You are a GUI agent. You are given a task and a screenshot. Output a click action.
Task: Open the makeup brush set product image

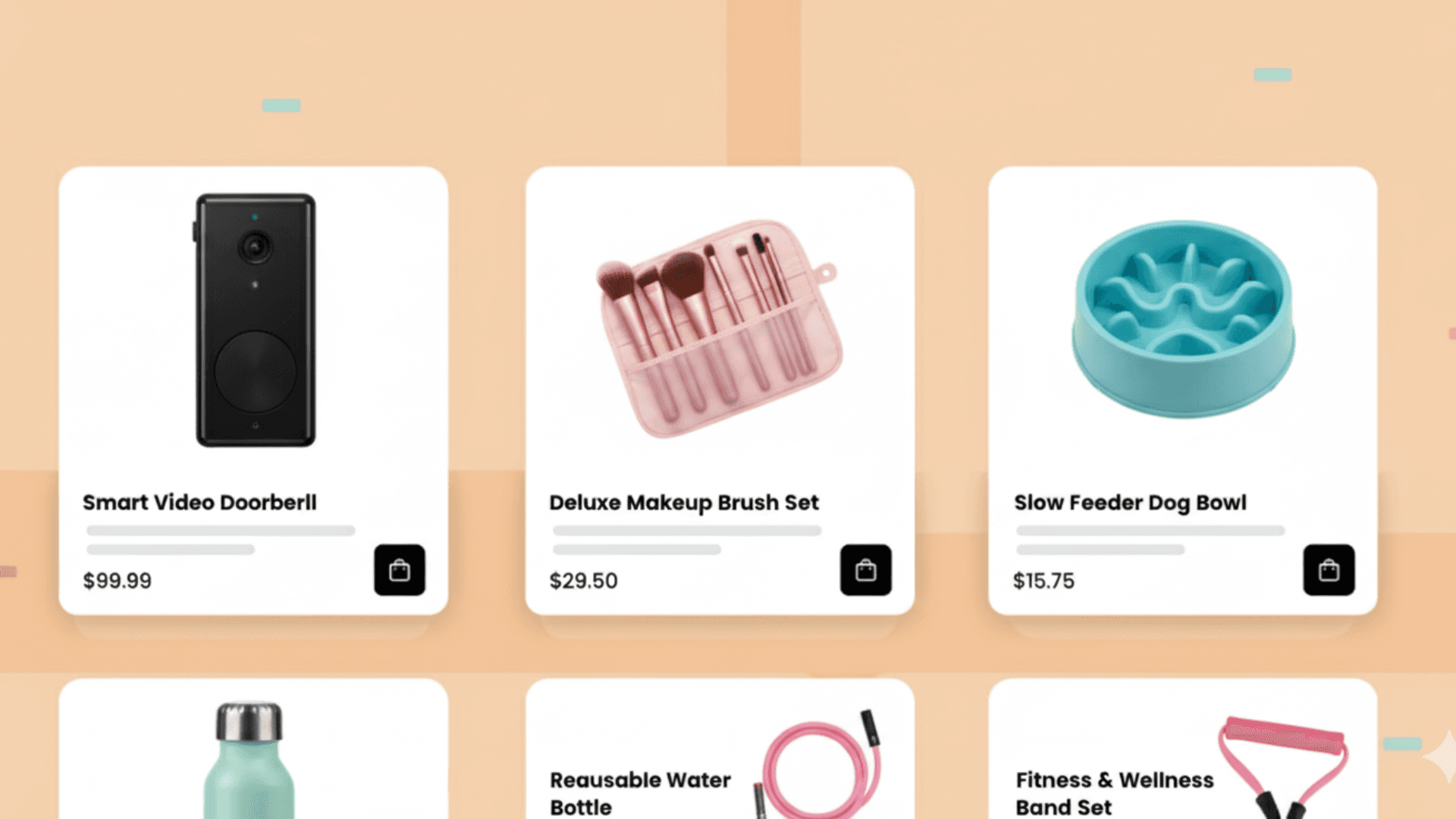(x=717, y=328)
